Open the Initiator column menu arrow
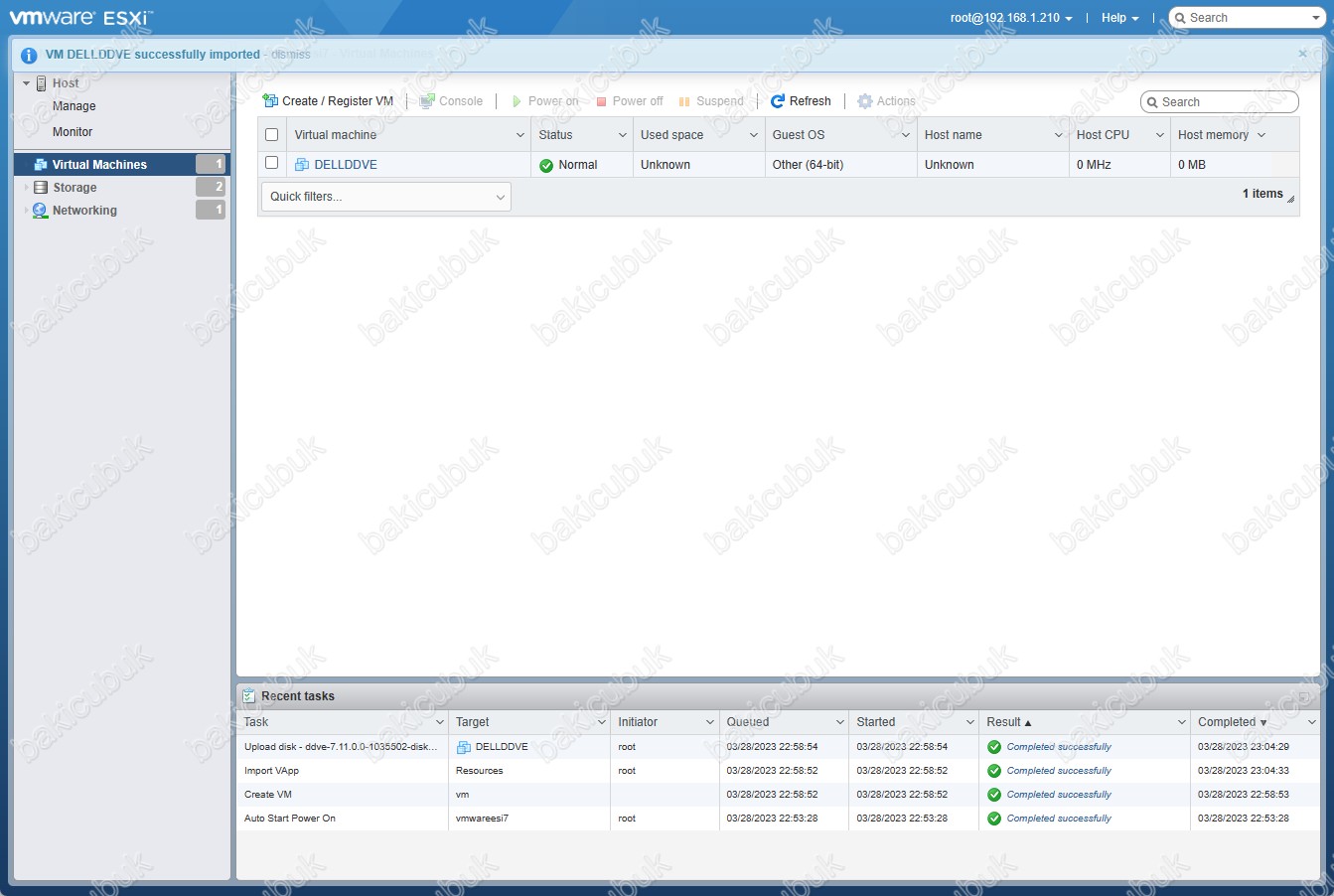The width and height of the screenshot is (1334, 896). [710, 722]
